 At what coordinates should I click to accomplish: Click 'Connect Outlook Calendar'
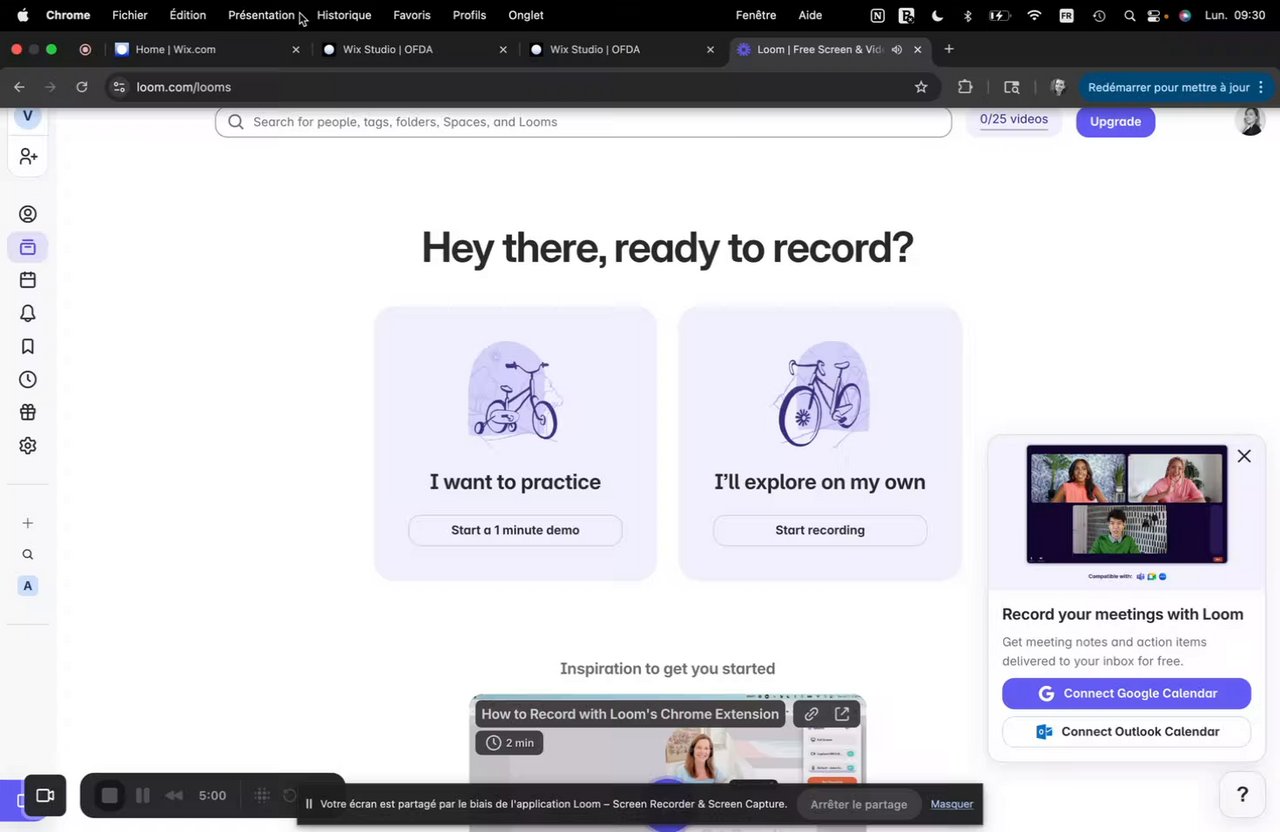coord(1126,731)
